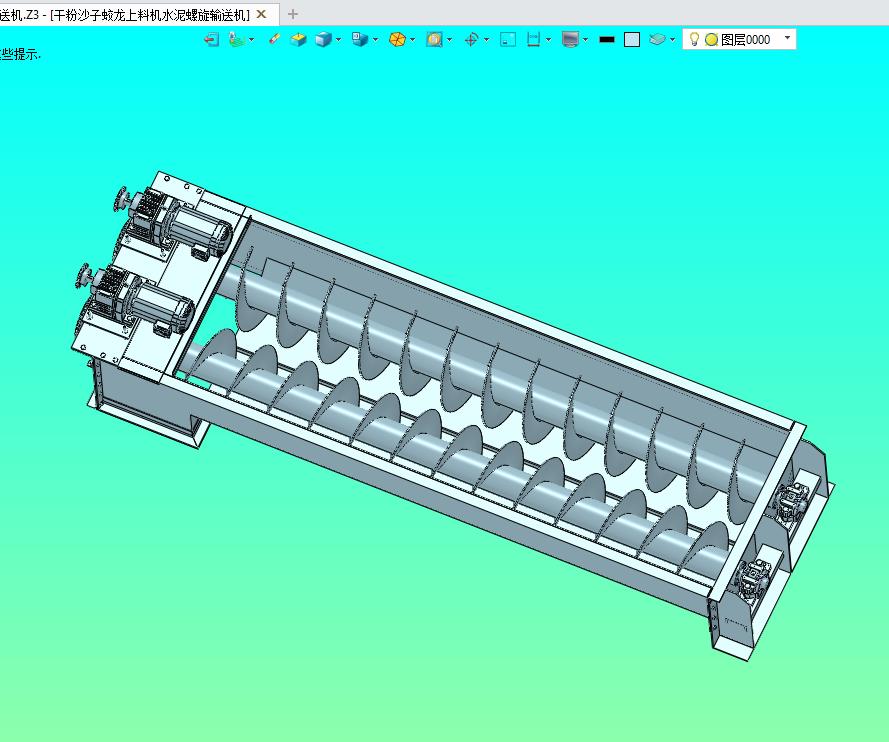The image size is (889, 742).
Task: Add a new tab with plus button
Action: (293, 14)
